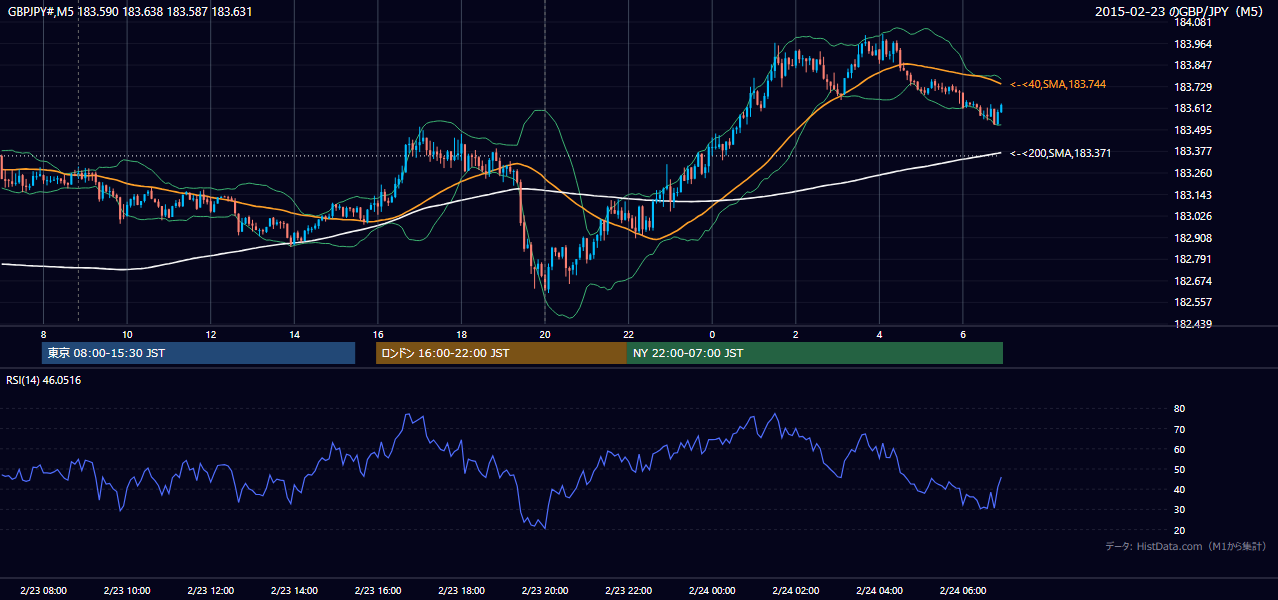Click price axis label 183.377
The width and height of the screenshot is (1278, 600).
pos(1193,152)
